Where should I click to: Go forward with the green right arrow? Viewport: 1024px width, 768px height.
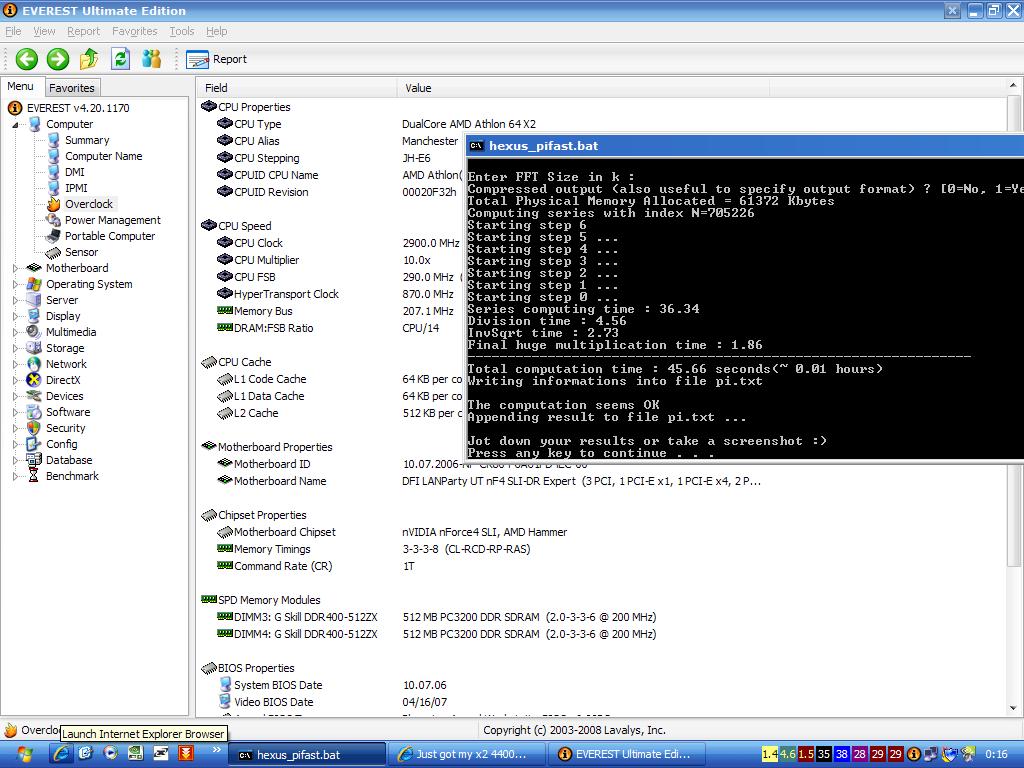pyautogui.click(x=57, y=59)
